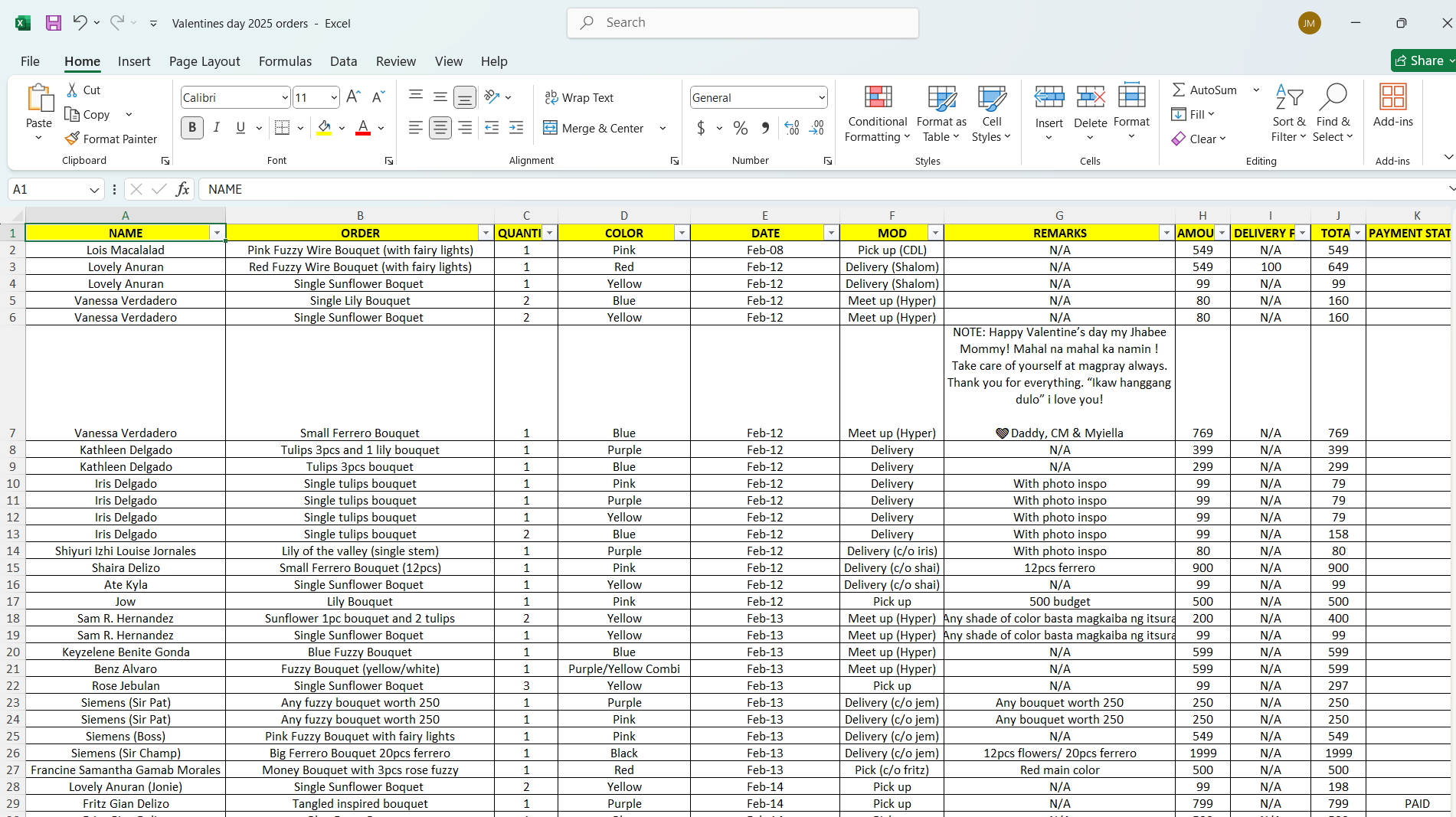Switch to the Formulas tab

pyautogui.click(x=285, y=61)
